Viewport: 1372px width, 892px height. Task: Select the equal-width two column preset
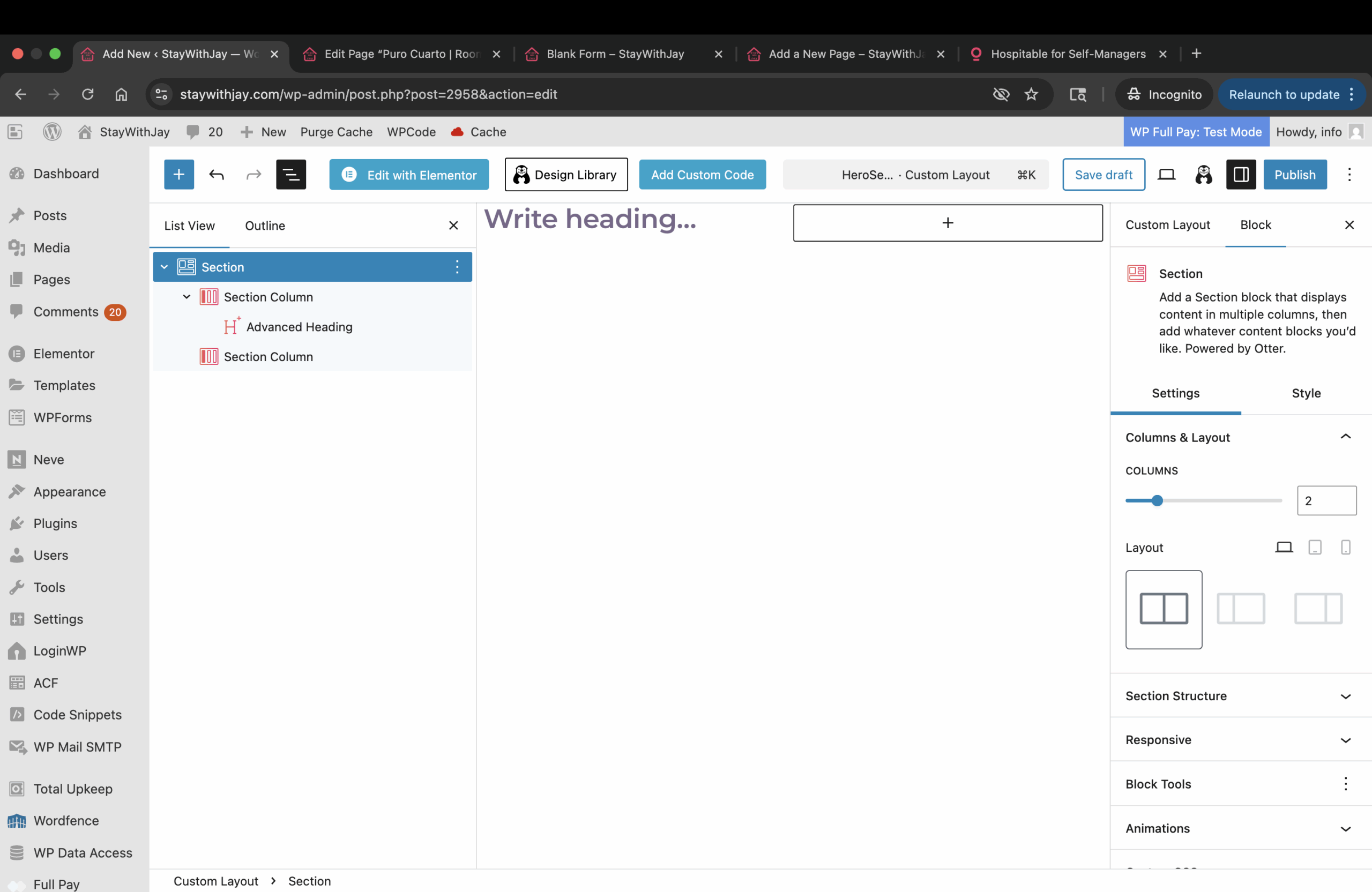pos(1164,609)
